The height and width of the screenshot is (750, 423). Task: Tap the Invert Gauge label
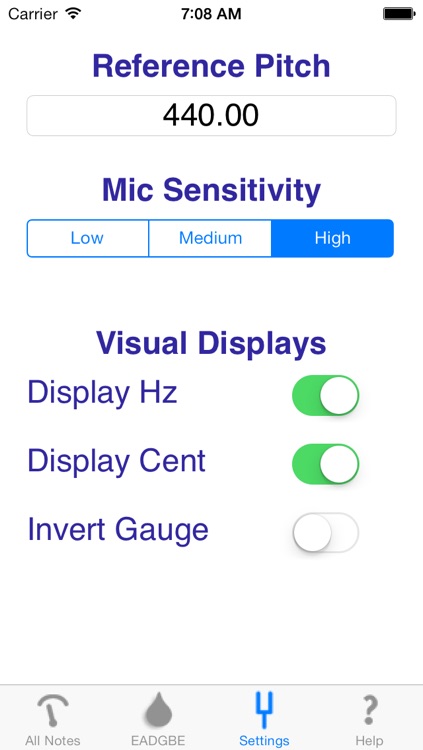click(x=118, y=530)
